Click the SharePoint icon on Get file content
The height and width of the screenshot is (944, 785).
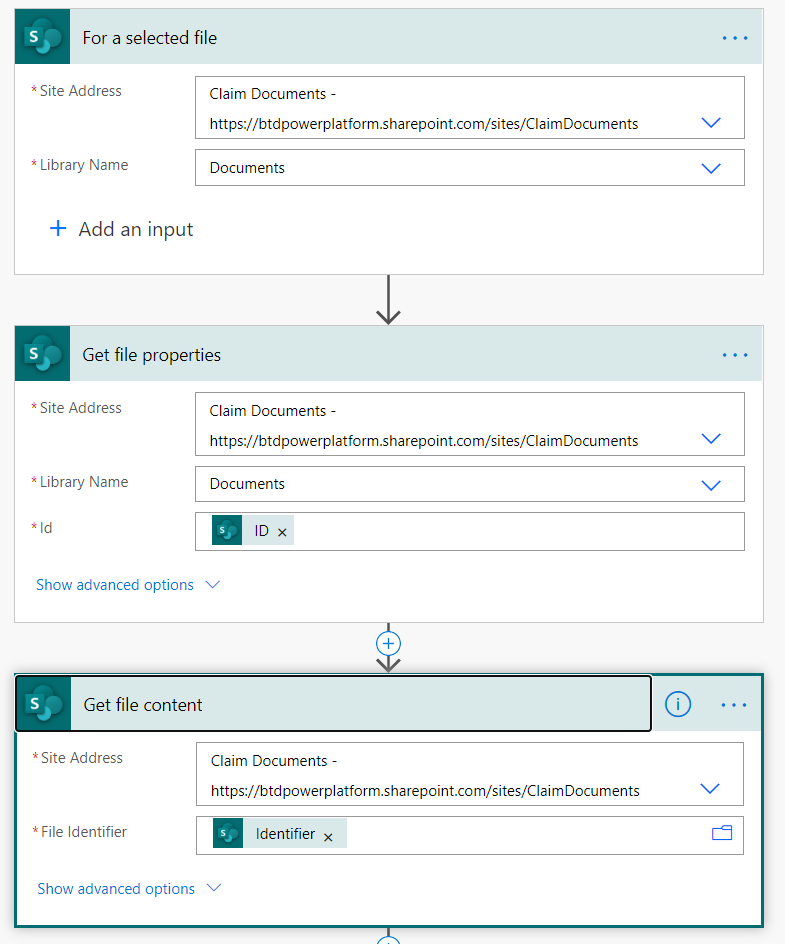point(41,703)
